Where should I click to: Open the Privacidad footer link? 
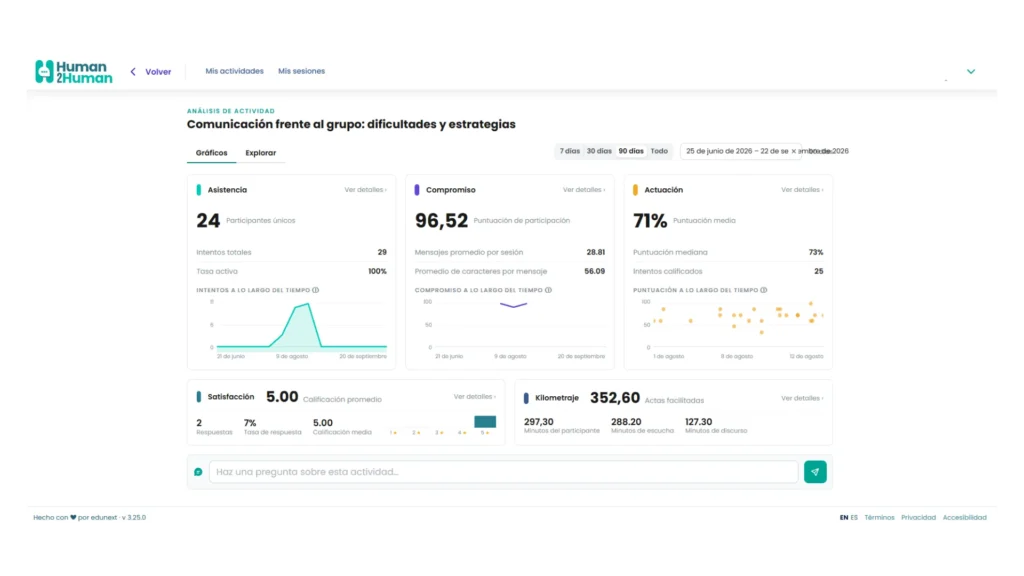pos(918,518)
